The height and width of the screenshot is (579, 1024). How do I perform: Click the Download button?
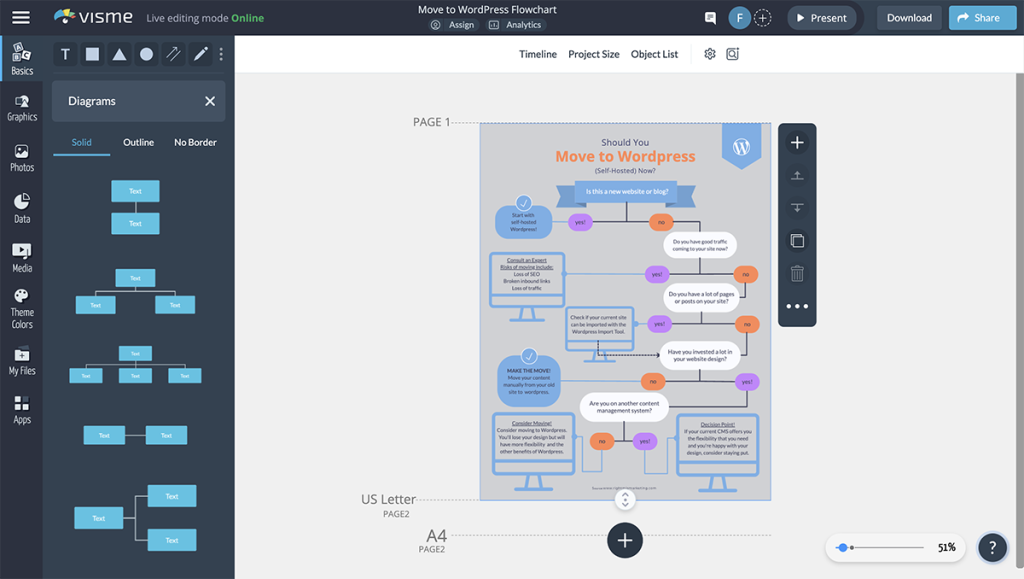909,18
